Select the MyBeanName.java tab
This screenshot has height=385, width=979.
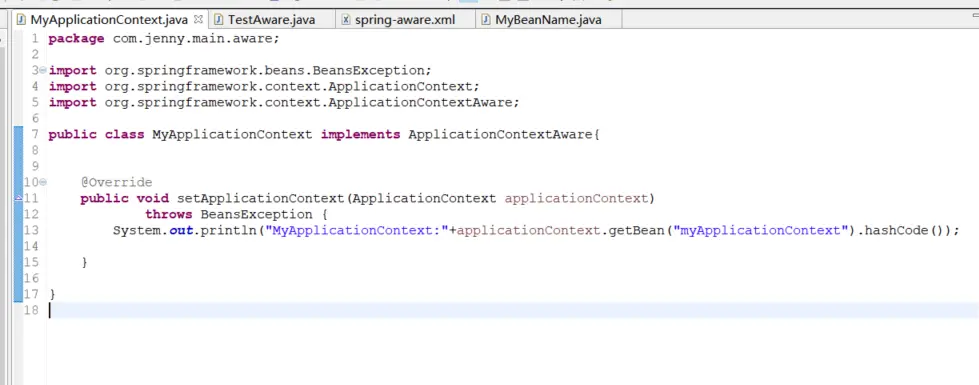click(548, 20)
